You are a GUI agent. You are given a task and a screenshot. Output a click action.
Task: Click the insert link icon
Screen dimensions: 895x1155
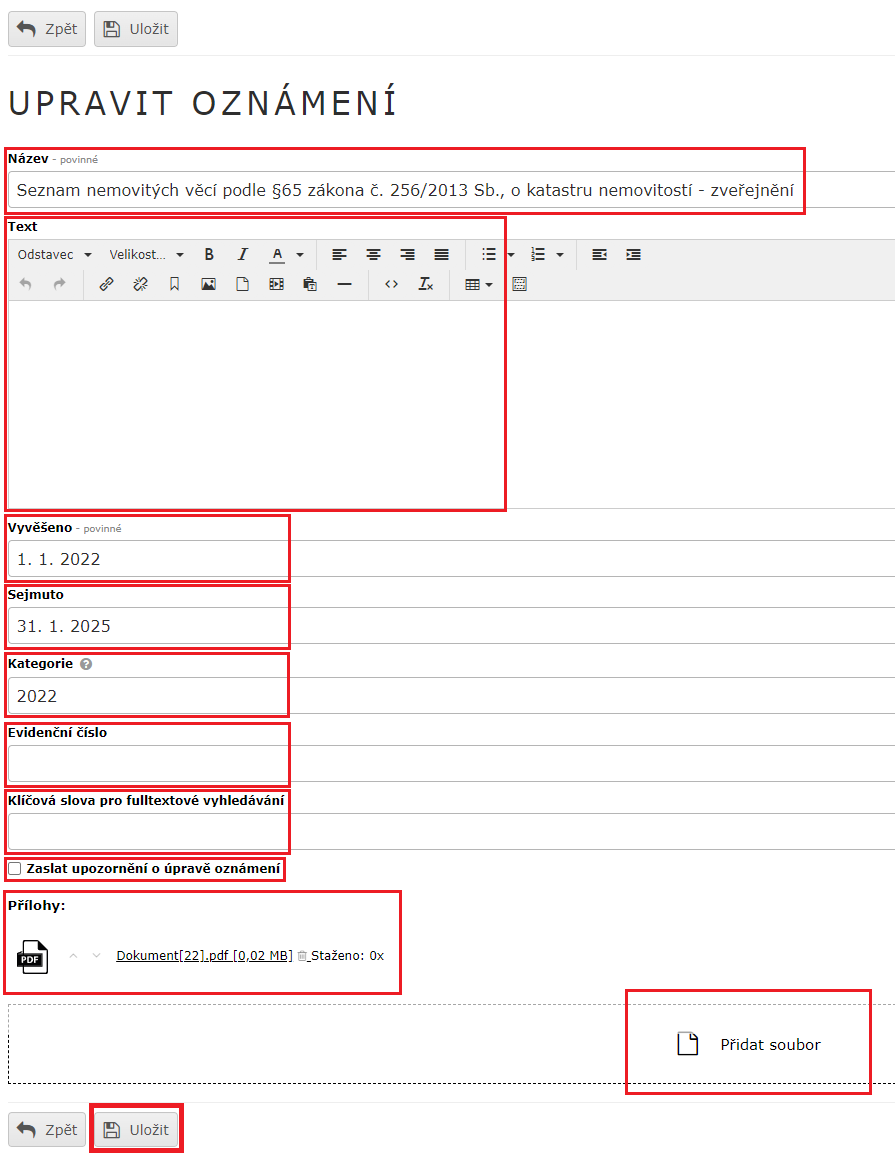click(x=106, y=285)
